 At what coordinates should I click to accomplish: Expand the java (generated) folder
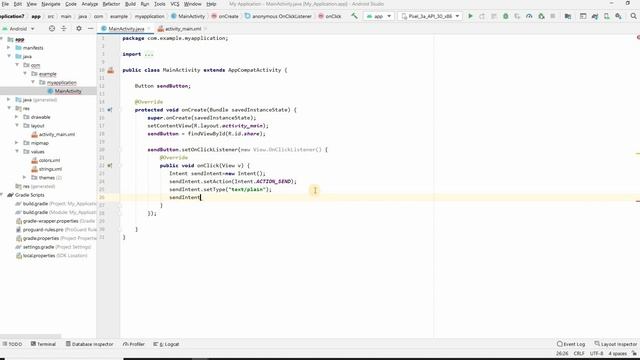(x=9, y=100)
